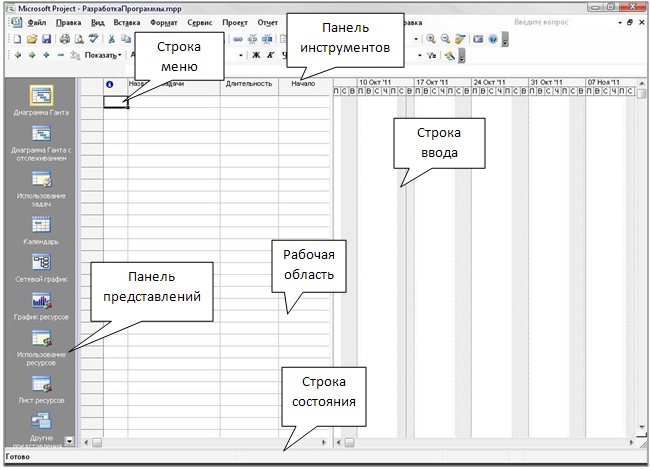Open font size dropdown arrow before Ж
Screen dimensions: 650x470
coord(241,55)
